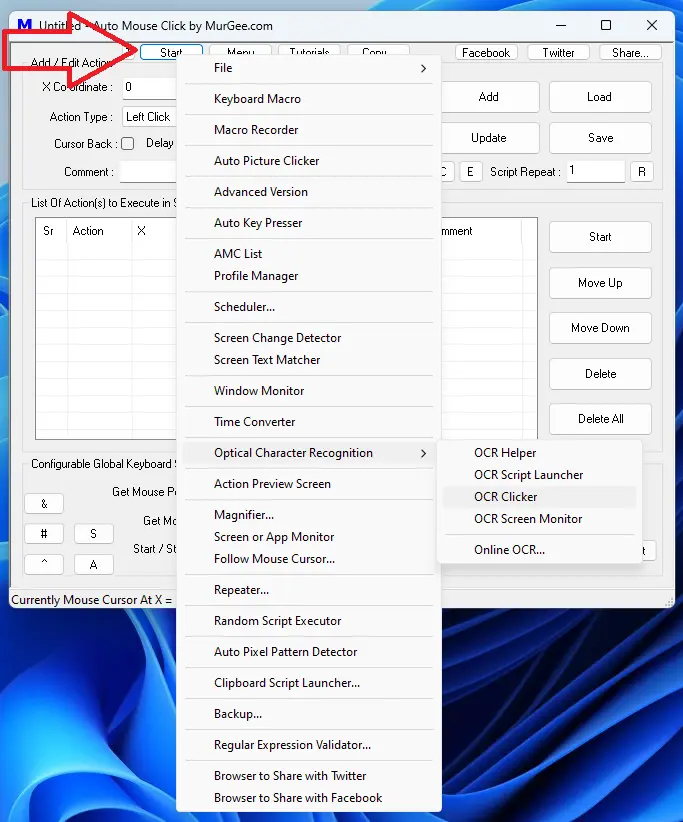Click the Update button
Screen dimensions: 683x822
pyautogui.click(x=489, y=138)
